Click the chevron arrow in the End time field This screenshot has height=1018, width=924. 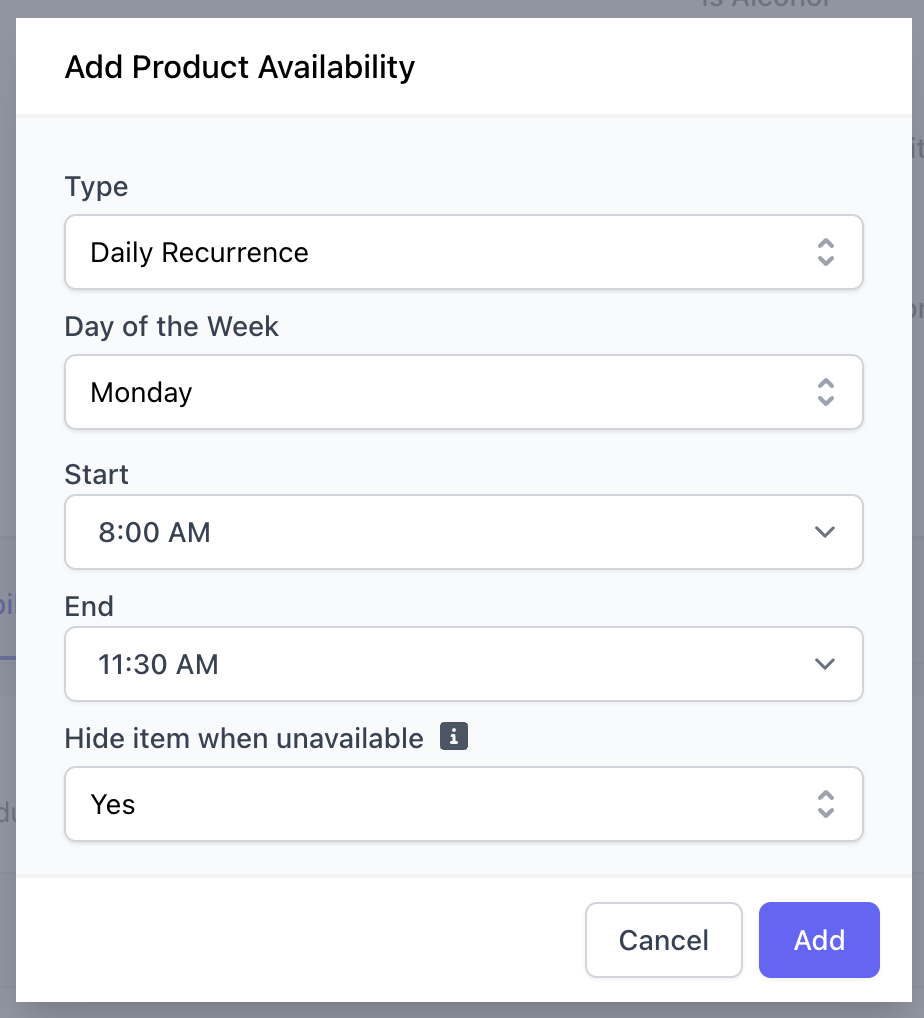[x=825, y=664]
